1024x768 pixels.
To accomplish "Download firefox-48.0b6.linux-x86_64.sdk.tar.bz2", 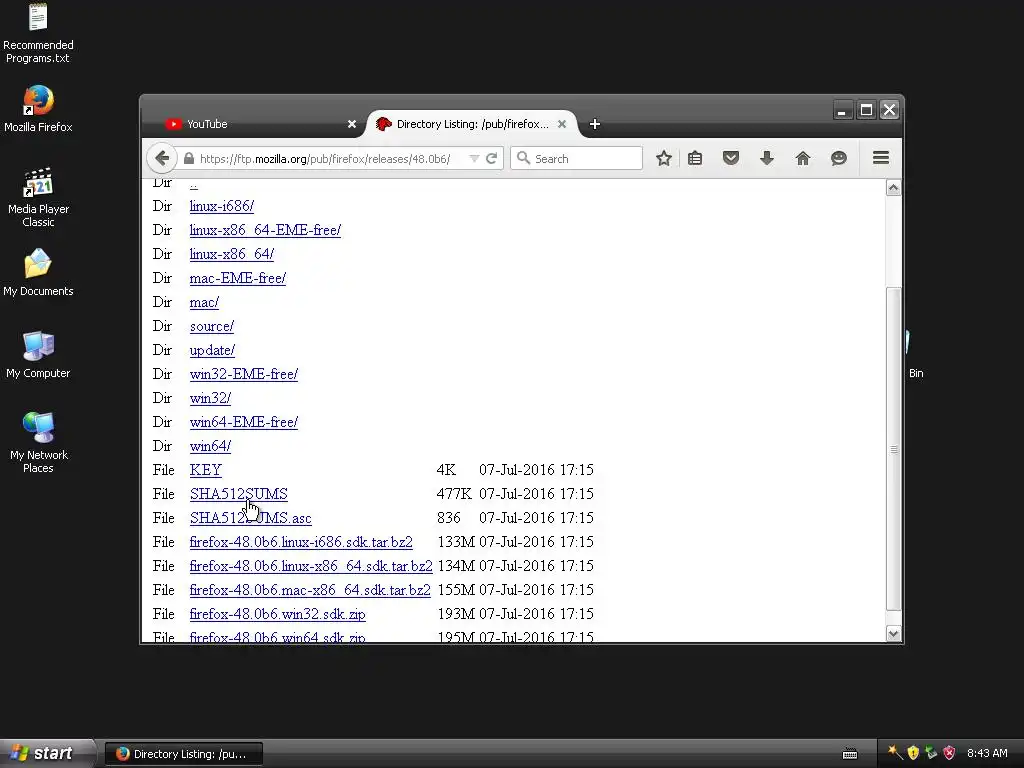I will point(311,566).
